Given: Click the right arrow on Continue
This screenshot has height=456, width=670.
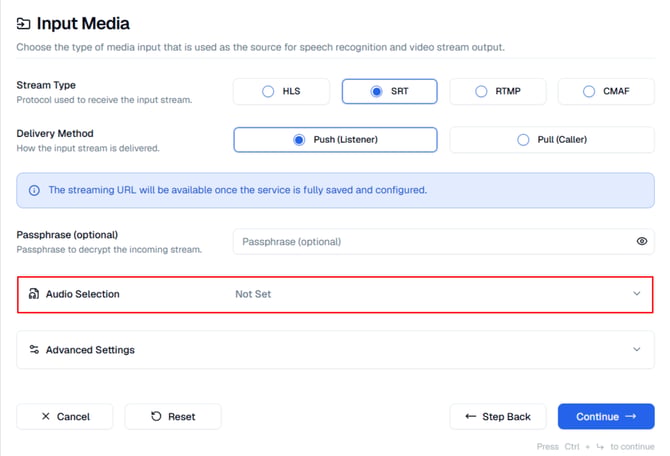Looking at the screenshot, I should (631, 416).
